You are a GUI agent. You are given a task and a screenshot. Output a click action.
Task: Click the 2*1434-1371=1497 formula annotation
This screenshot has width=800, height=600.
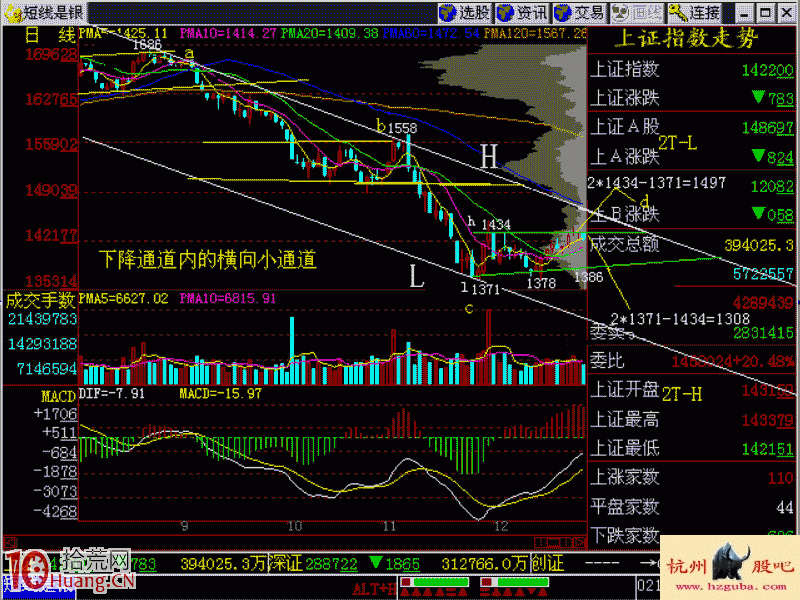(x=656, y=183)
